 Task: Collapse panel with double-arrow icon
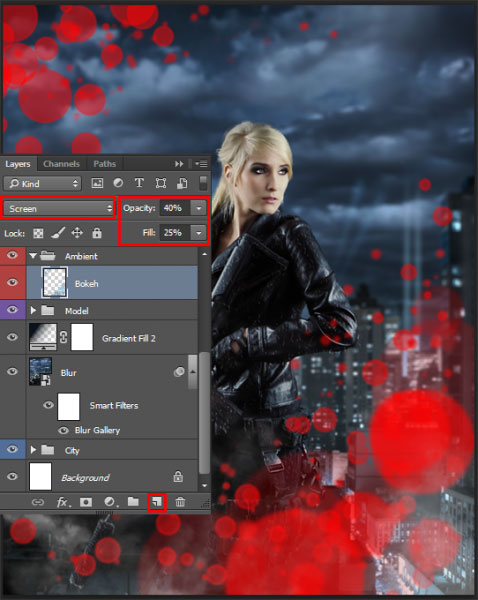pos(179,164)
